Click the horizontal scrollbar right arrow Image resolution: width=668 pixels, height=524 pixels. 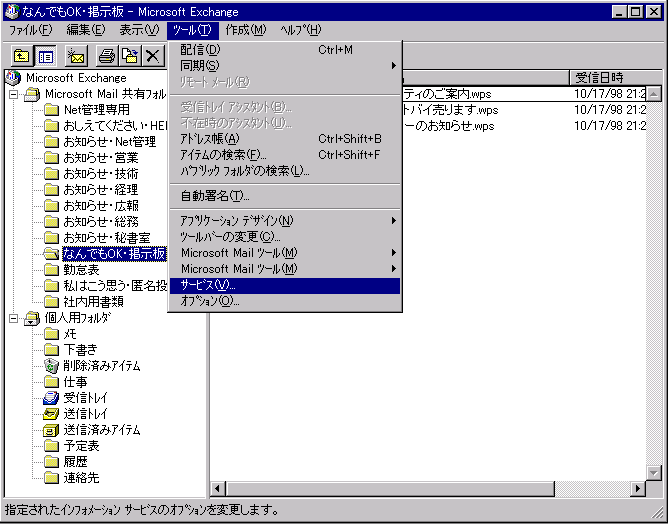pos(637,489)
